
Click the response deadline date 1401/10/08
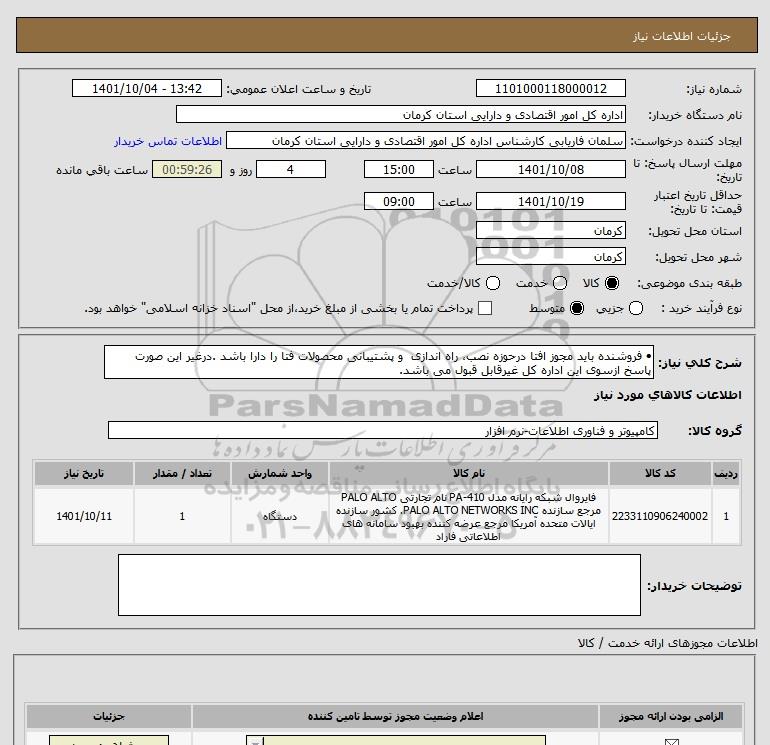550,169
